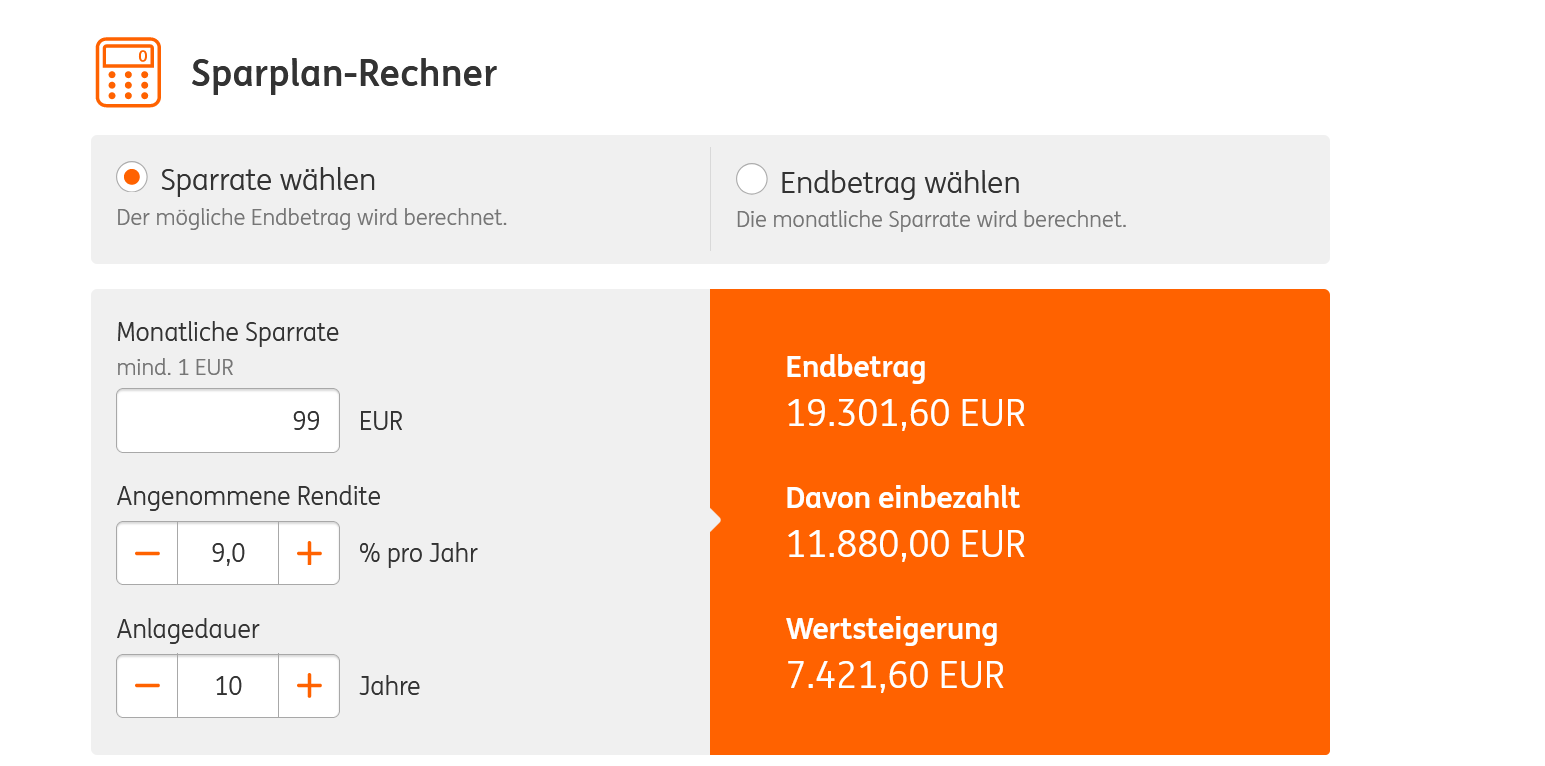The width and height of the screenshot is (1545, 766).
Task: Click the minus icon to decrease Anlagedauer
Action: coord(147,686)
